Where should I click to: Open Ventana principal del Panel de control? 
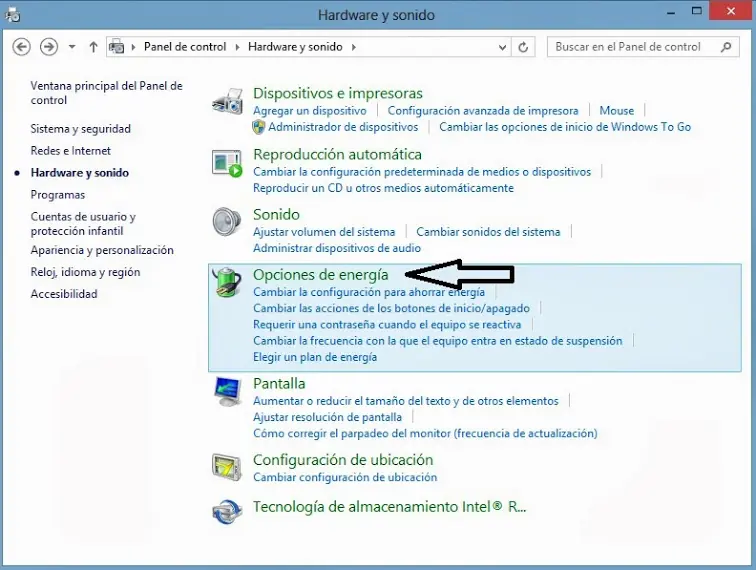tap(107, 93)
